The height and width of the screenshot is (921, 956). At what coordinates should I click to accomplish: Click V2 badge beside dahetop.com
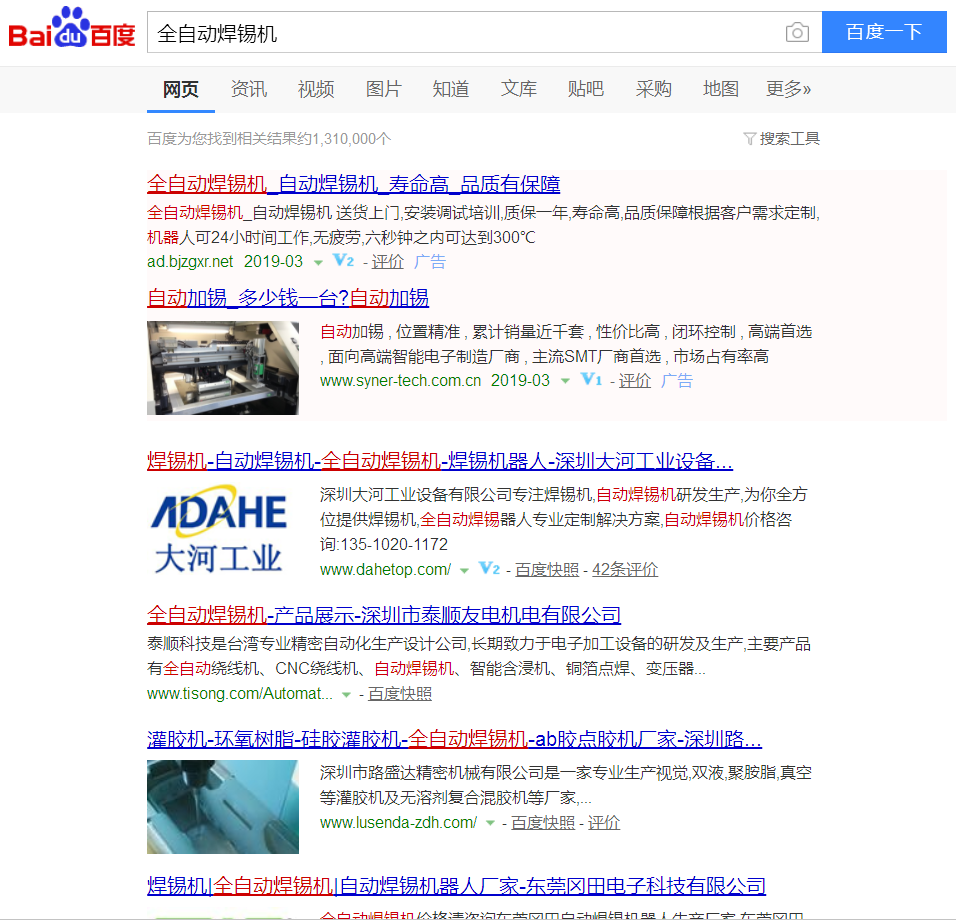489,569
